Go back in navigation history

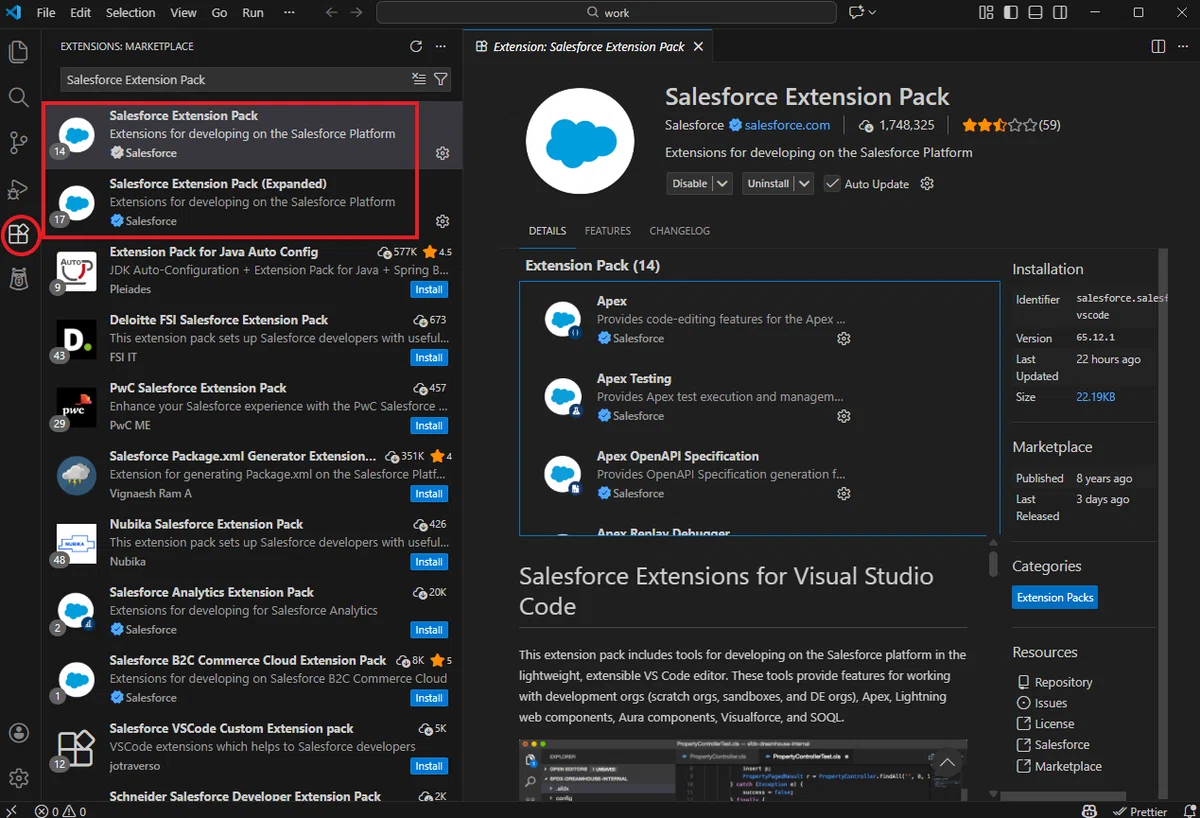[332, 13]
